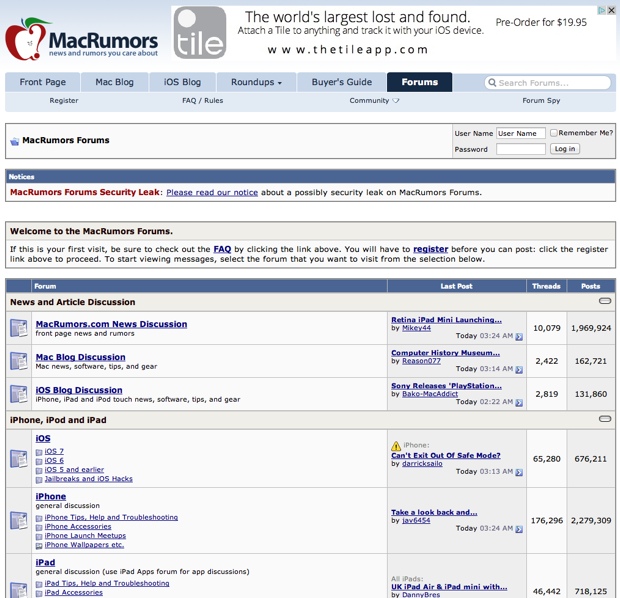Open AdChoices triangle icon in ad
This screenshot has width=620, height=598.
[x=602, y=11]
